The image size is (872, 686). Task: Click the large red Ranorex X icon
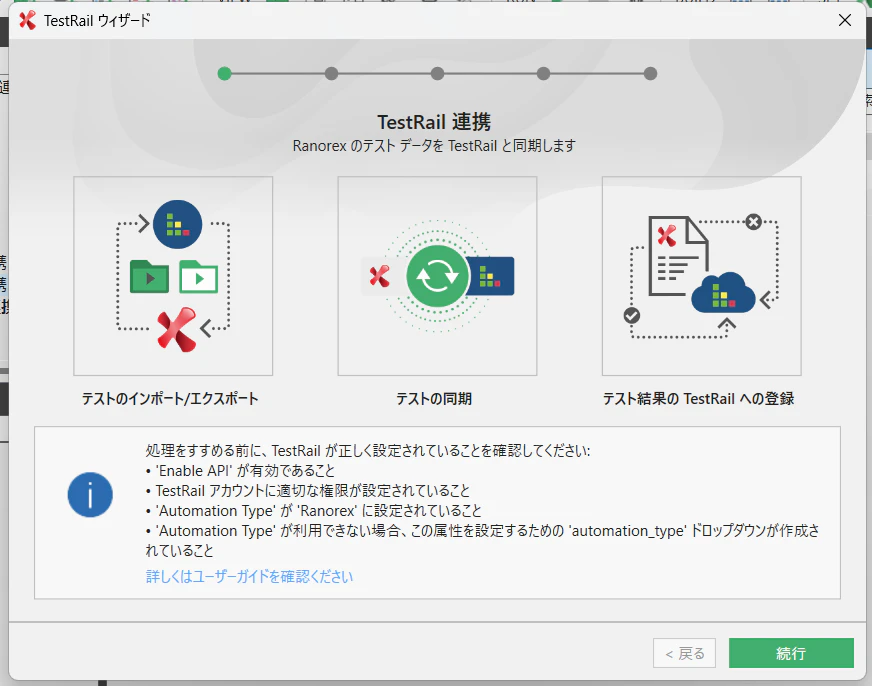tap(177, 329)
